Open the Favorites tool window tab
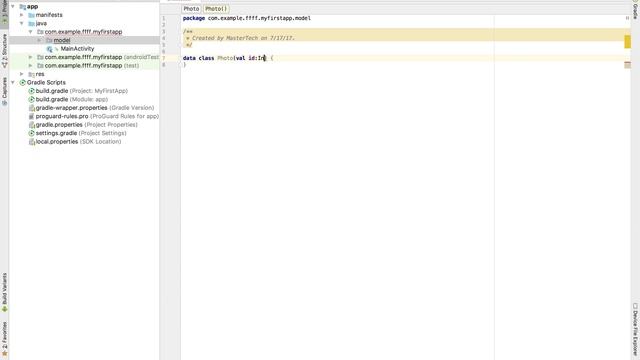The width and height of the screenshot is (640, 360). click(4, 339)
